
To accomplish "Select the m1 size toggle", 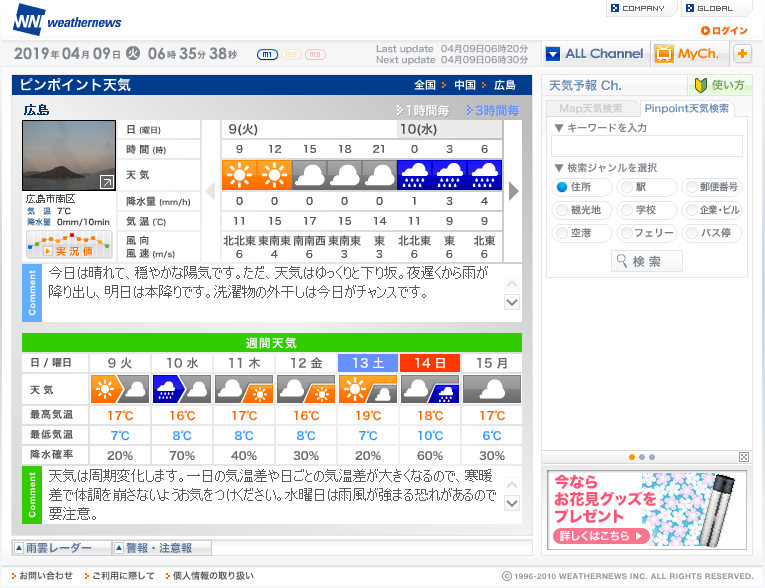I will pyautogui.click(x=267, y=55).
